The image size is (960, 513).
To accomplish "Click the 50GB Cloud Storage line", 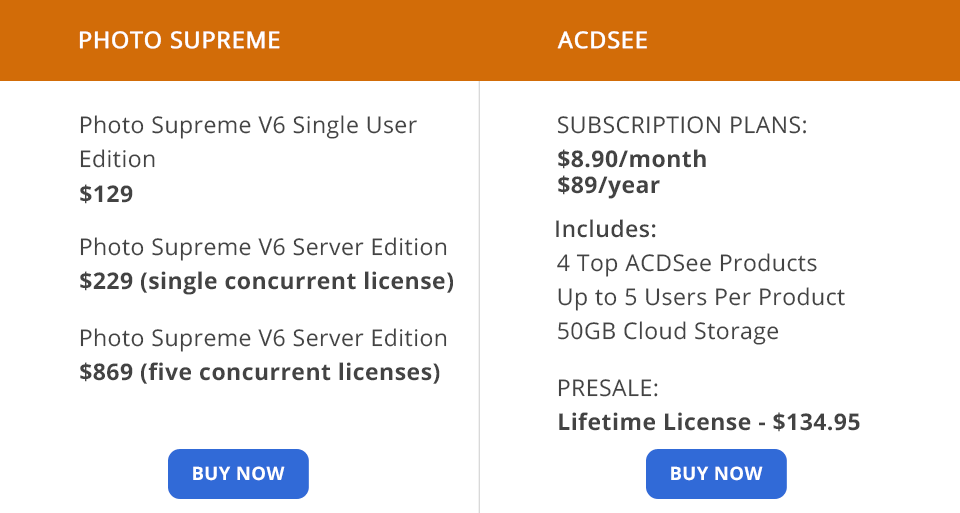I will coord(667,331).
